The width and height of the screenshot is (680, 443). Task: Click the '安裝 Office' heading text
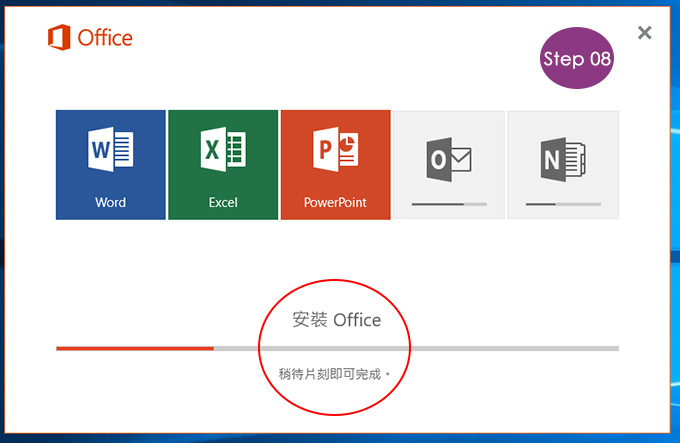click(337, 320)
